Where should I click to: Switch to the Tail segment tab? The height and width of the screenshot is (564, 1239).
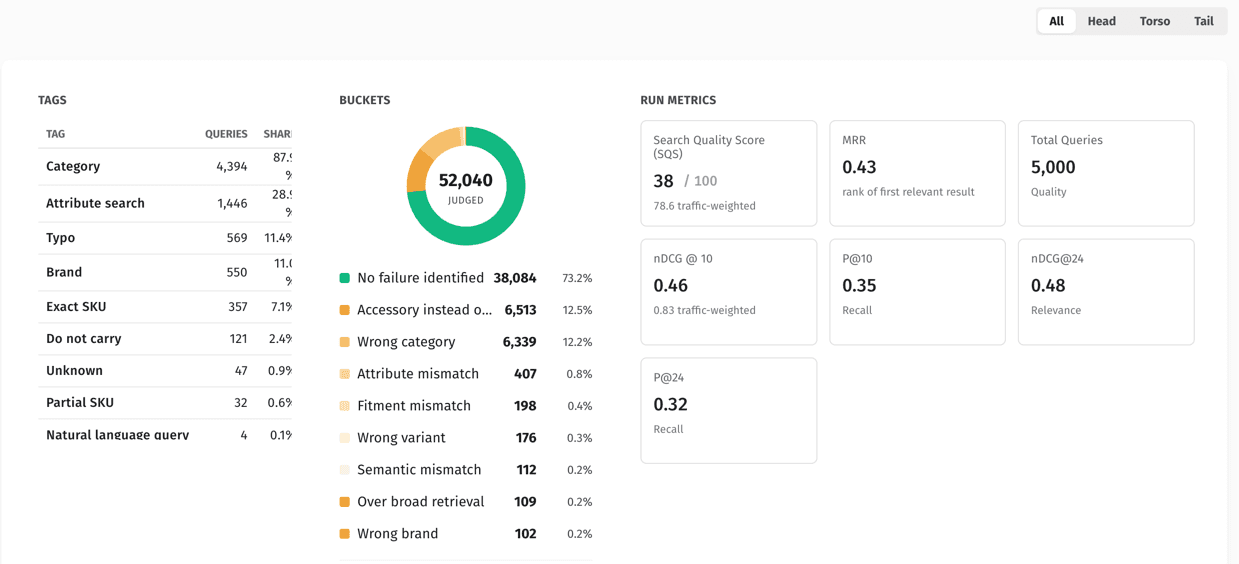tap(1203, 21)
